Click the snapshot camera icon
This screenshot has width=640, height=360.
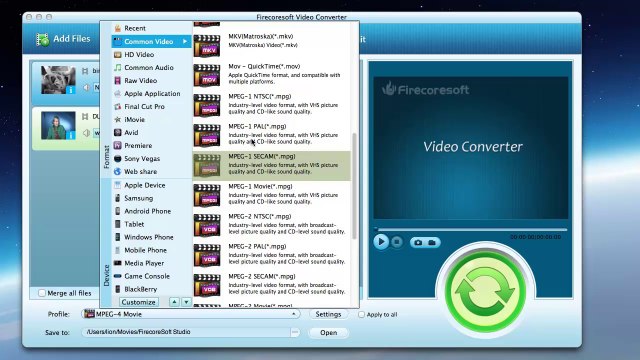tap(418, 242)
